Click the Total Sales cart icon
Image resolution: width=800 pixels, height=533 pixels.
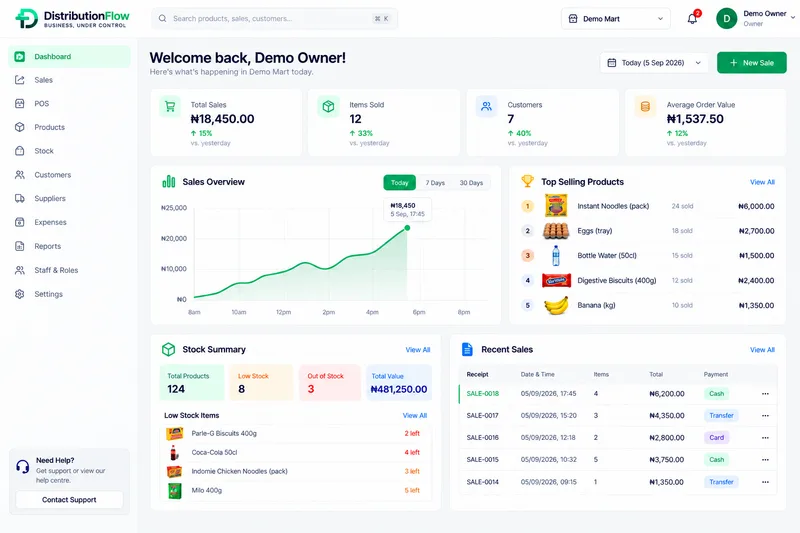pyautogui.click(x=170, y=107)
